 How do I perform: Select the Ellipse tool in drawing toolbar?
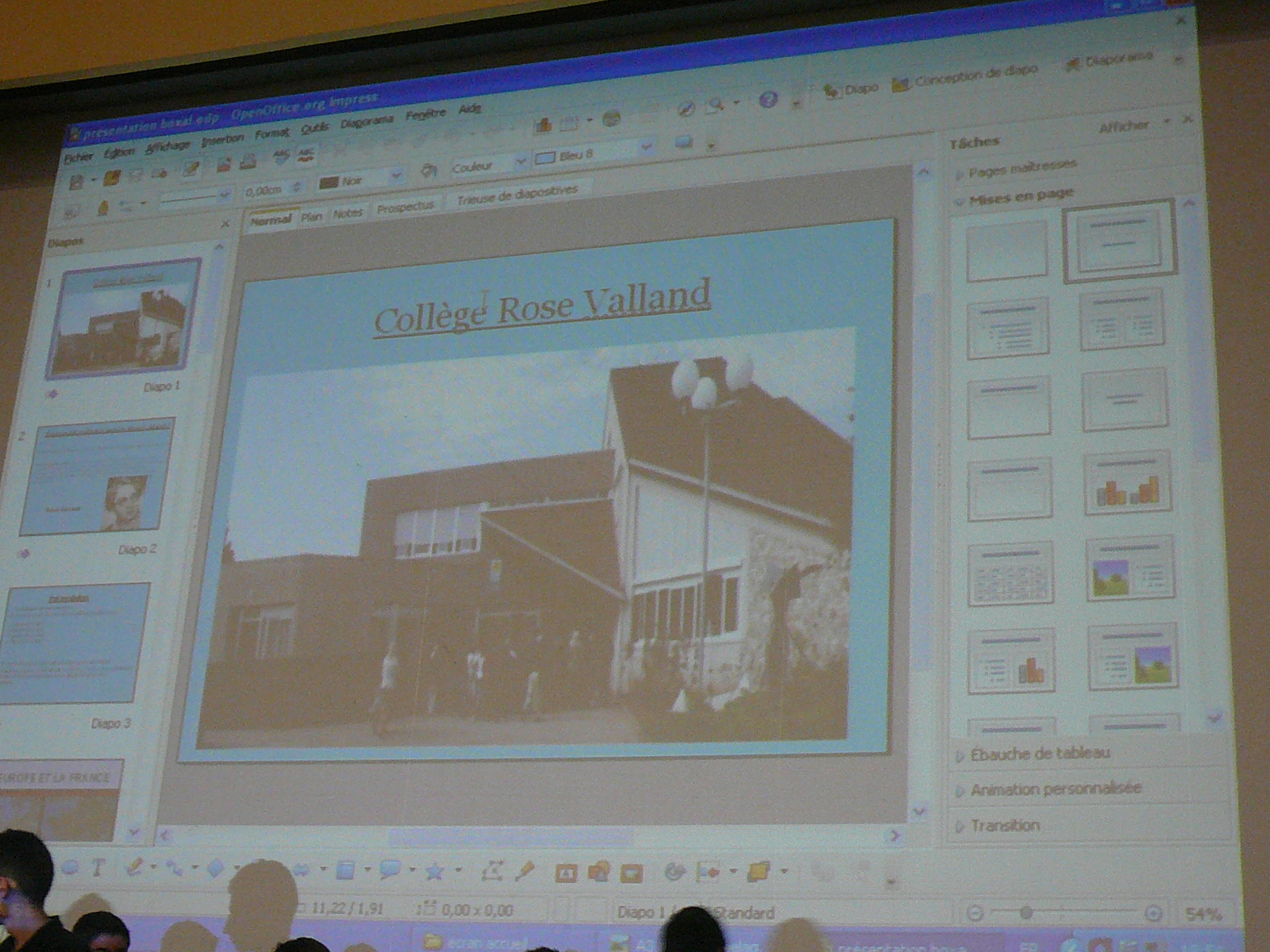[x=70, y=867]
